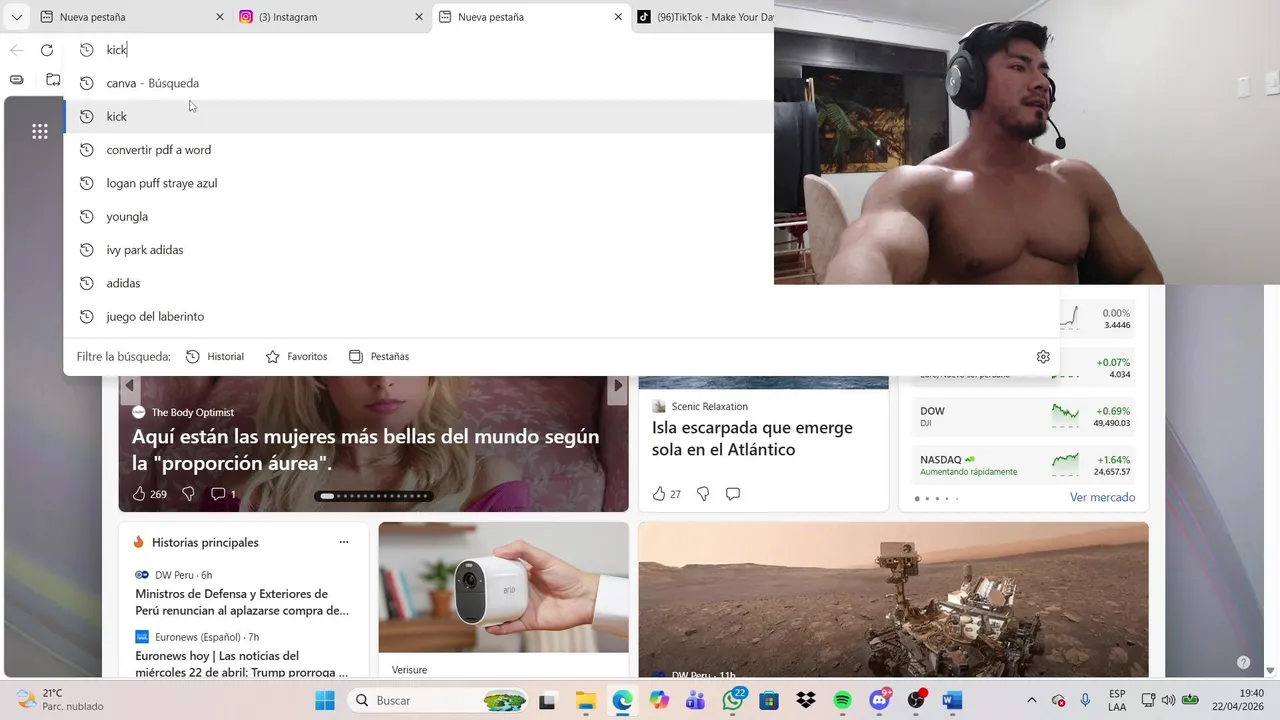Expand the hidden system tray icons

[1031, 700]
